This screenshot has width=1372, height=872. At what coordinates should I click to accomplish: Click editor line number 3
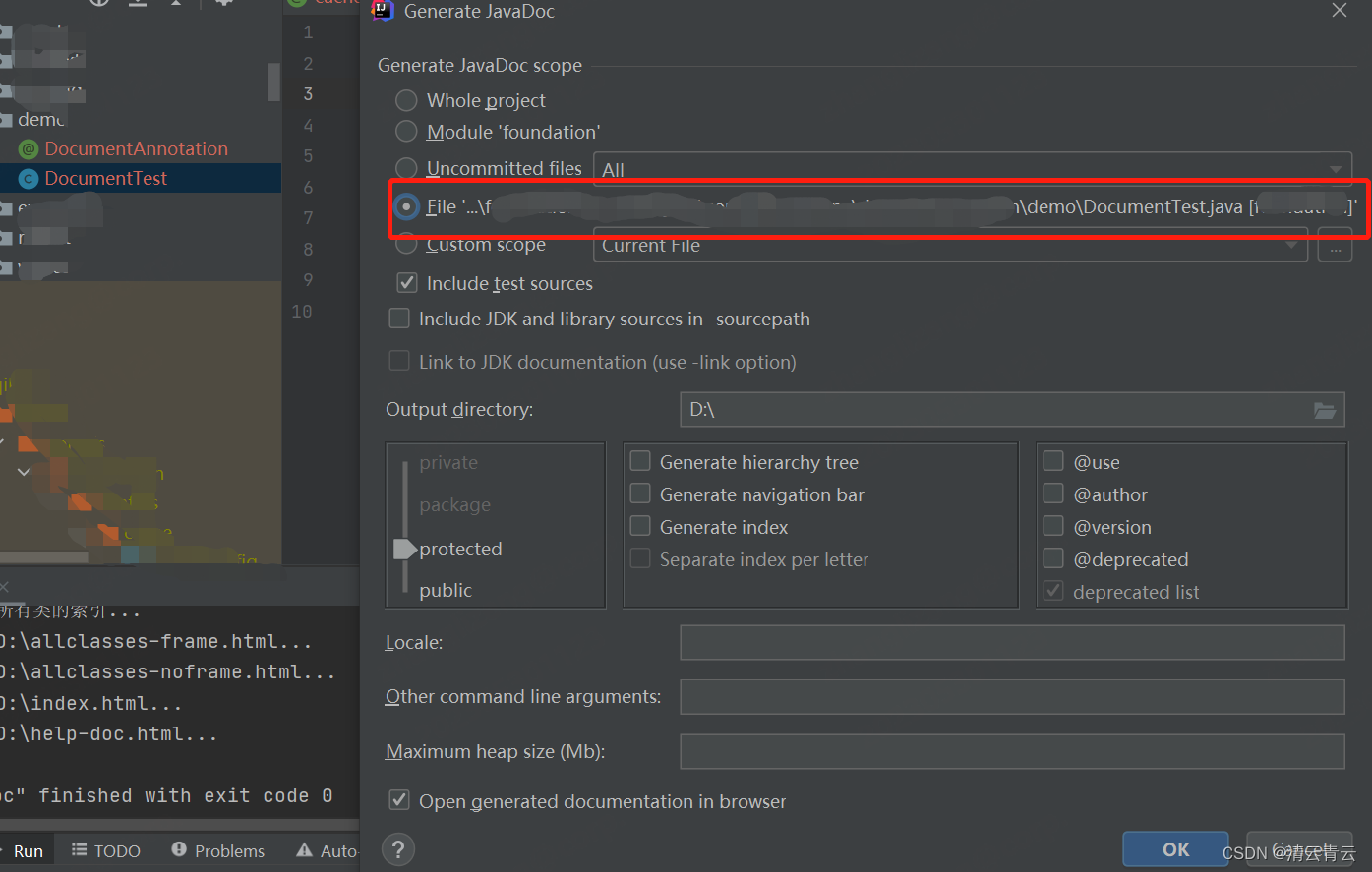[x=308, y=94]
